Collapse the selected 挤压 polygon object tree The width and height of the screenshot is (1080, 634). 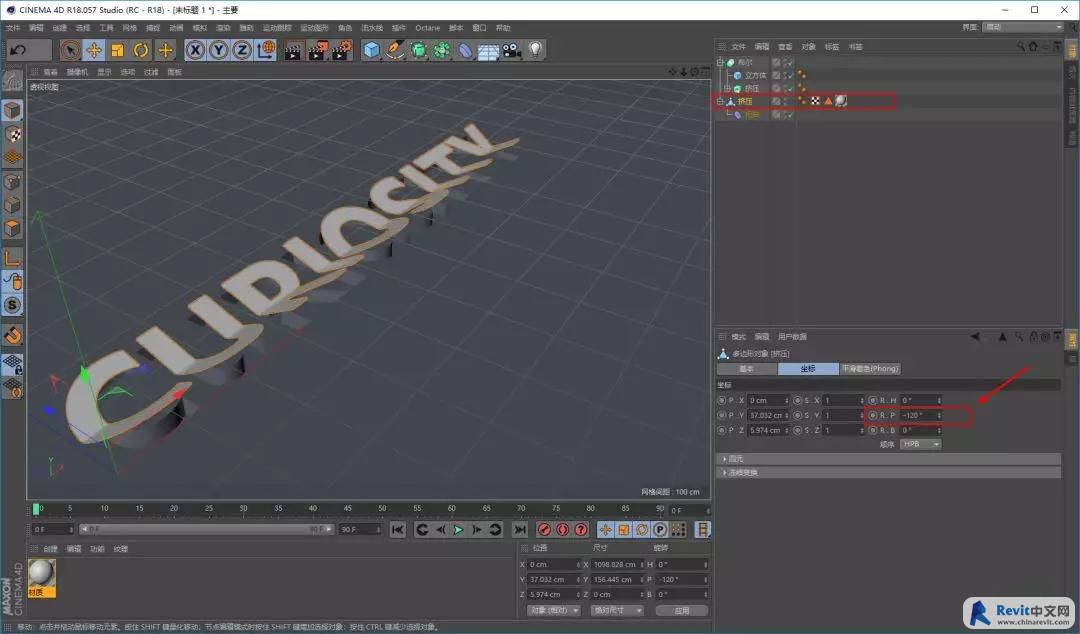tap(720, 101)
